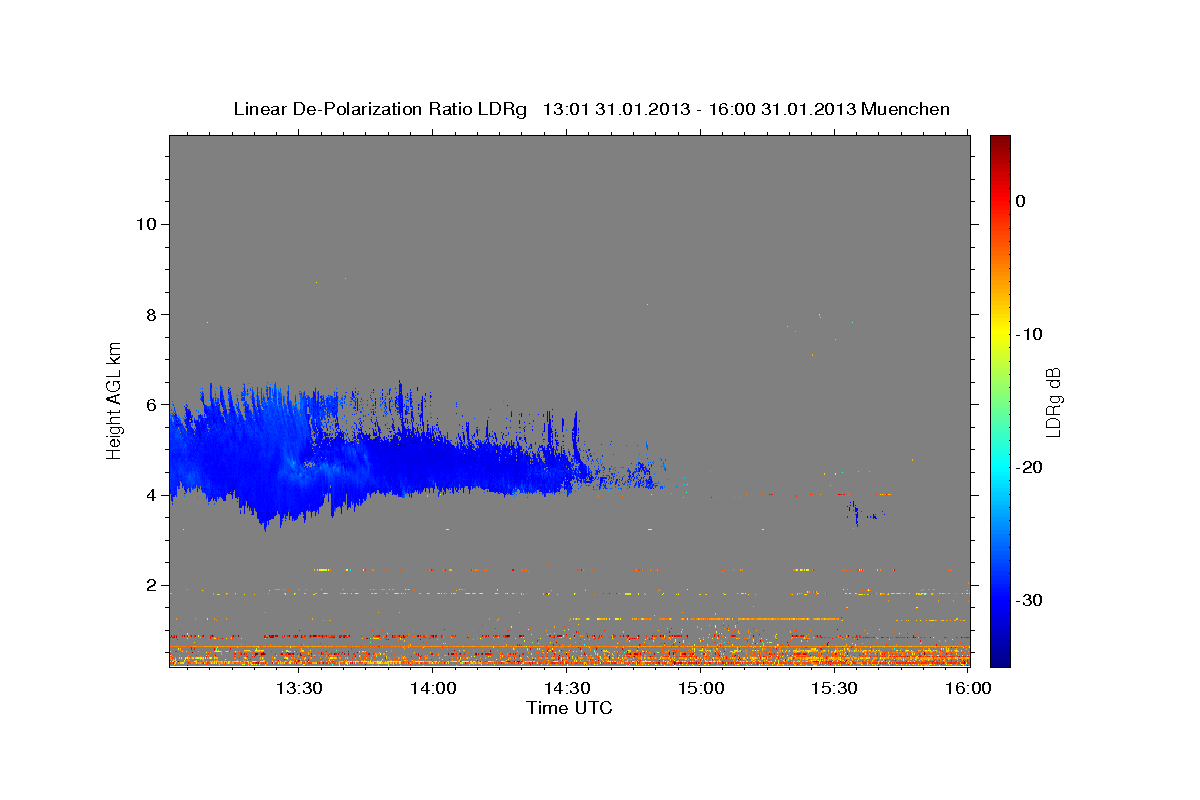Click the small blue echo near 15:35
Viewport: 1200px width, 800px height.
(857, 513)
